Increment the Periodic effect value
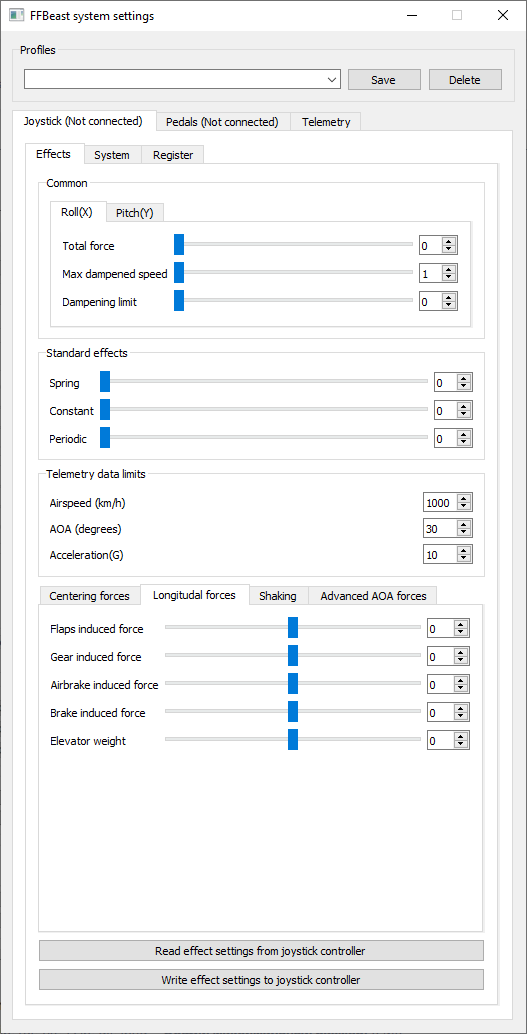Screen dimensions: 527x1034 click(464, 435)
